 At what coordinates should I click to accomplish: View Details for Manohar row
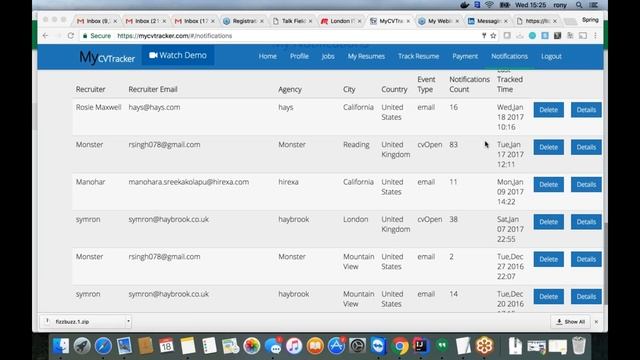click(x=586, y=184)
